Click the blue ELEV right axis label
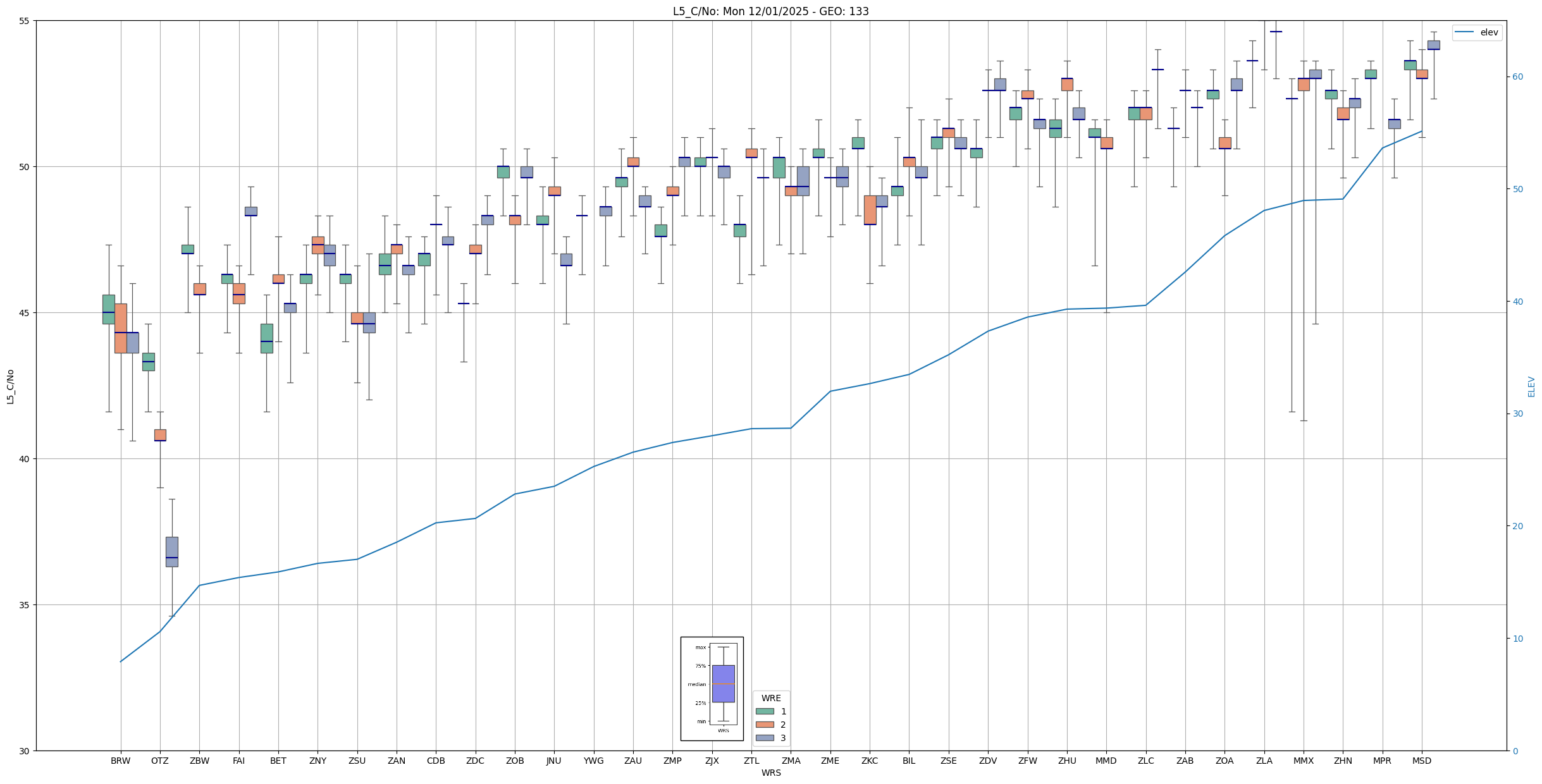Screen dimensions: 1542x784 pyautogui.click(x=1531, y=386)
